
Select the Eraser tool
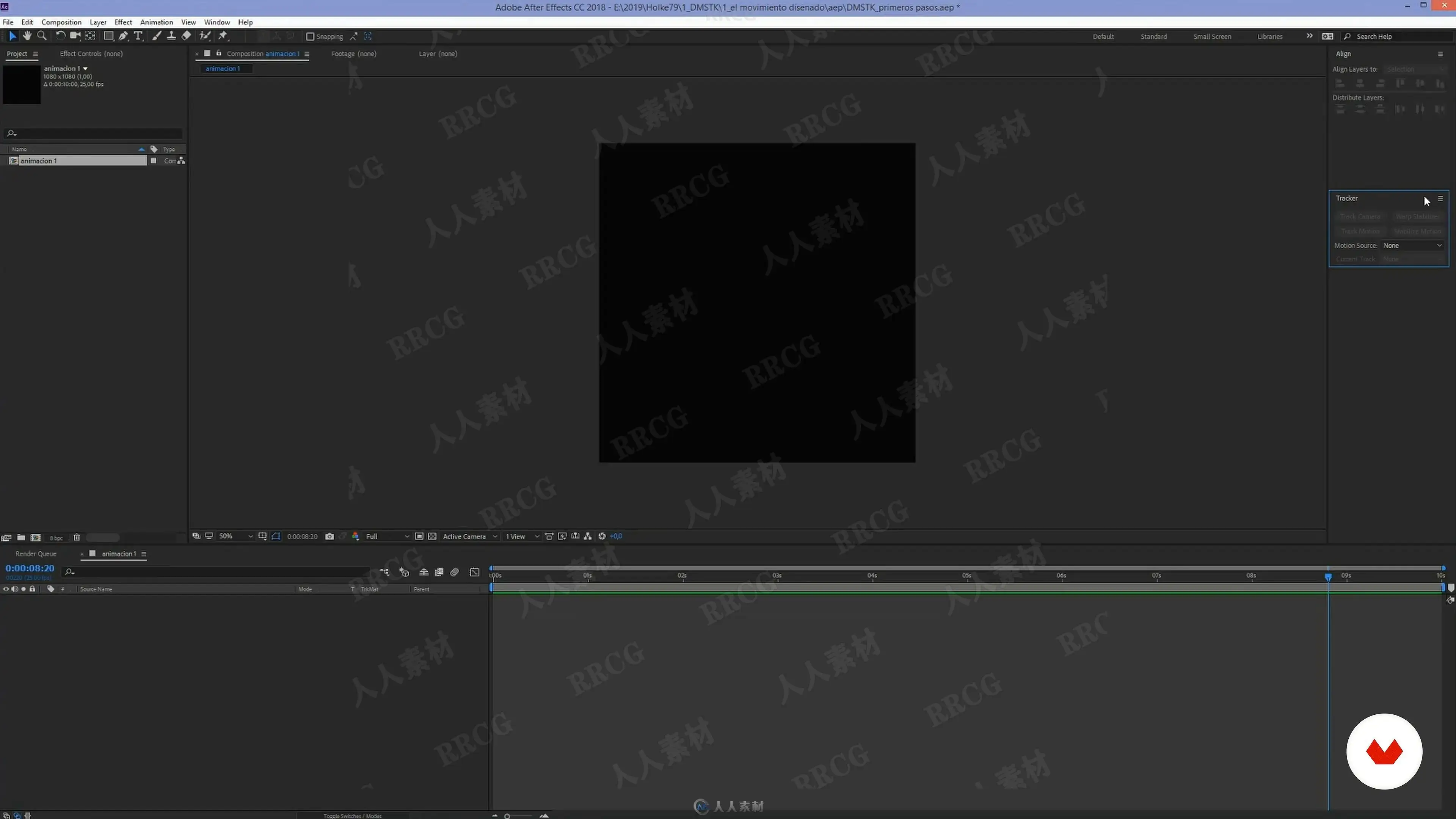(x=187, y=36)
